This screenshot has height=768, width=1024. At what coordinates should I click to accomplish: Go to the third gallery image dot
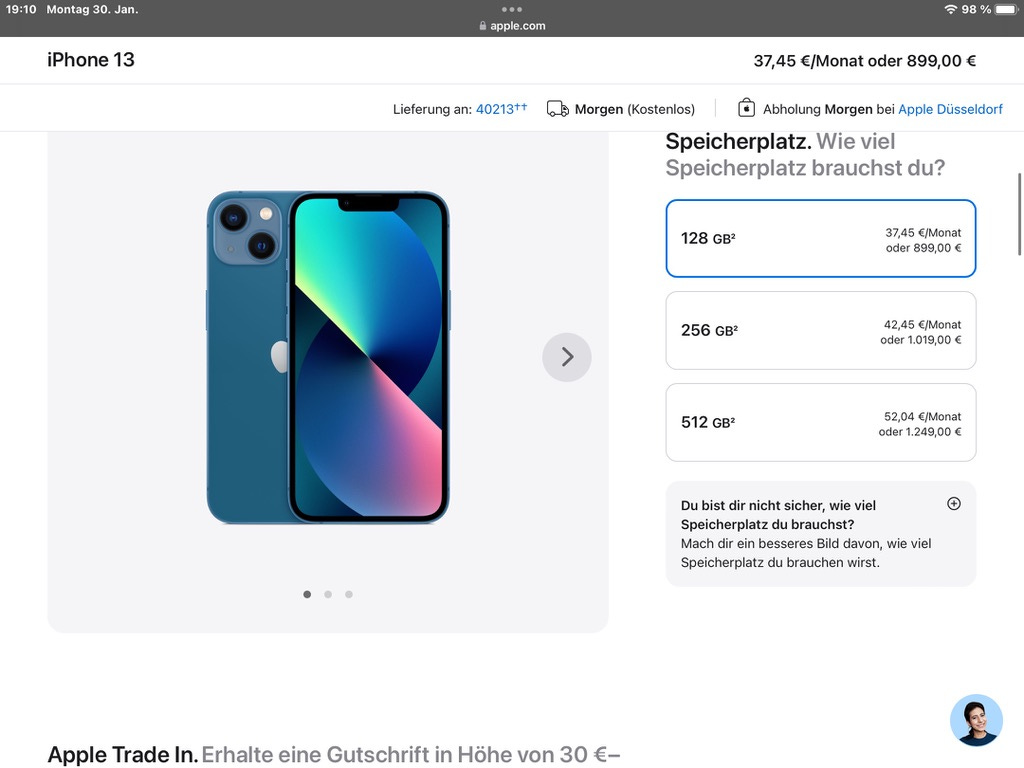(349, 594)
